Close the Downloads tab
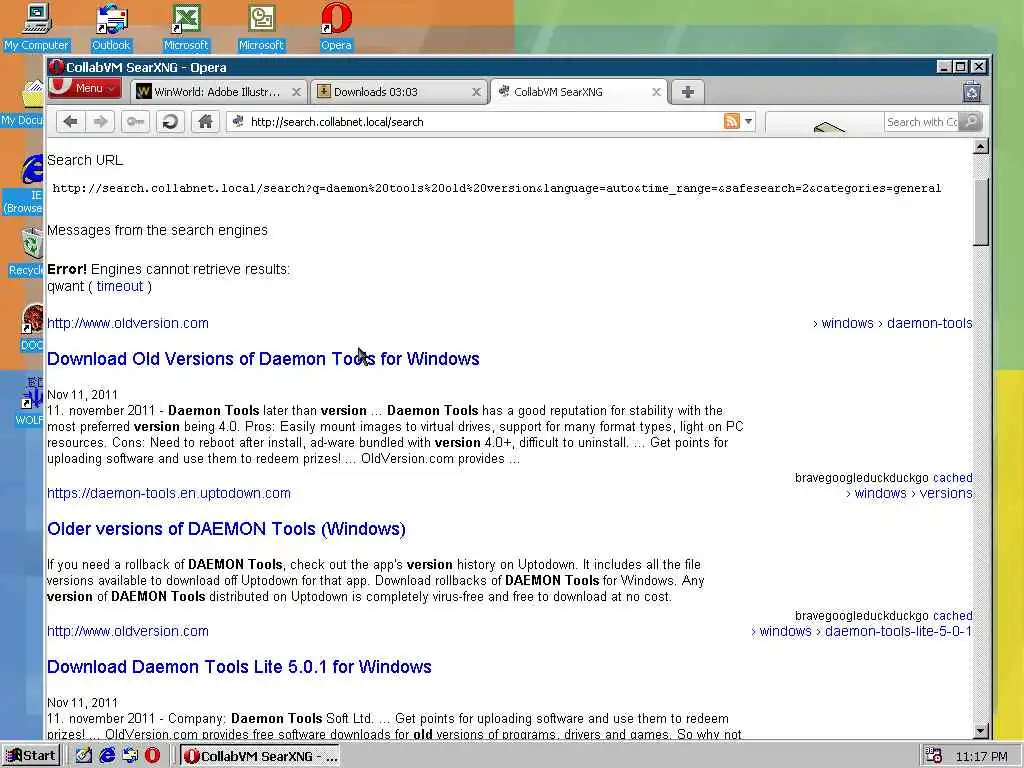This screenshot has width=1024, height=768. coord(477,92)
